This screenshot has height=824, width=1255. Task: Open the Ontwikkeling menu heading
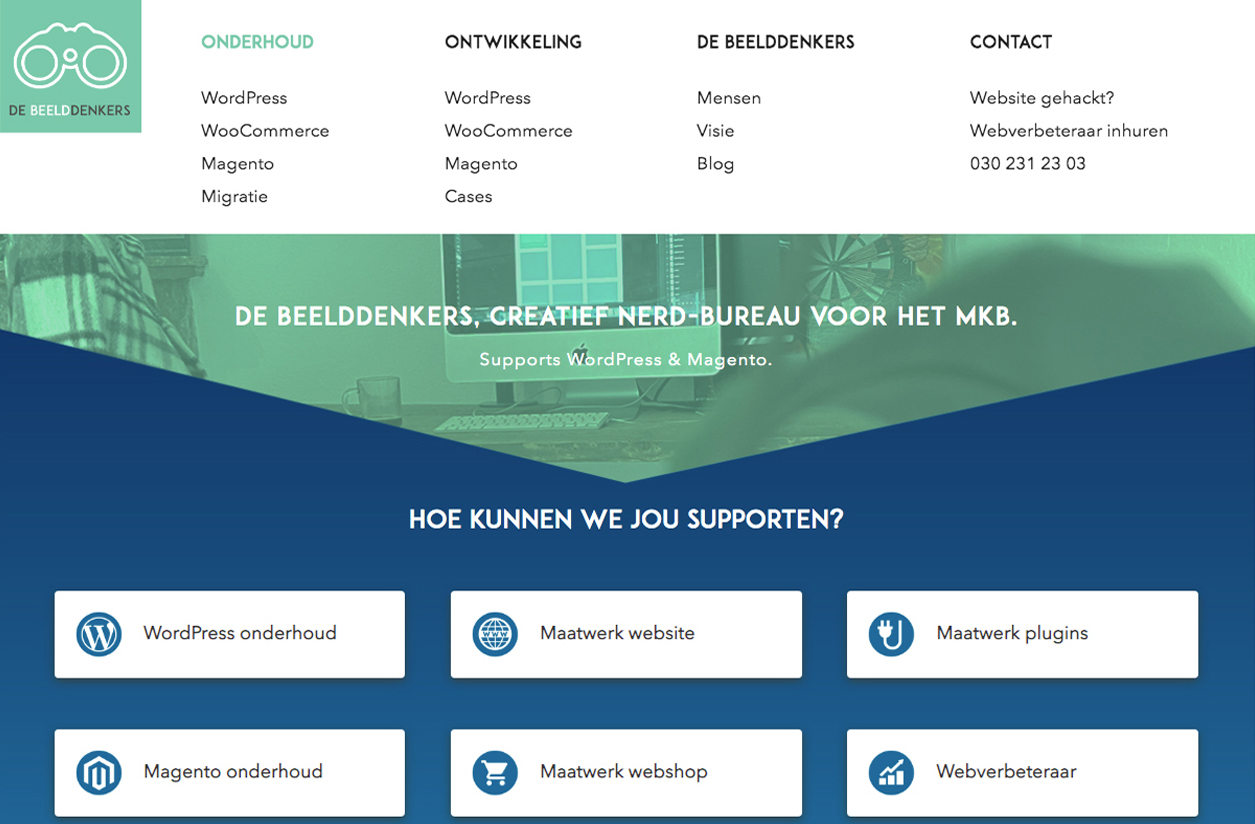(513, 42)
